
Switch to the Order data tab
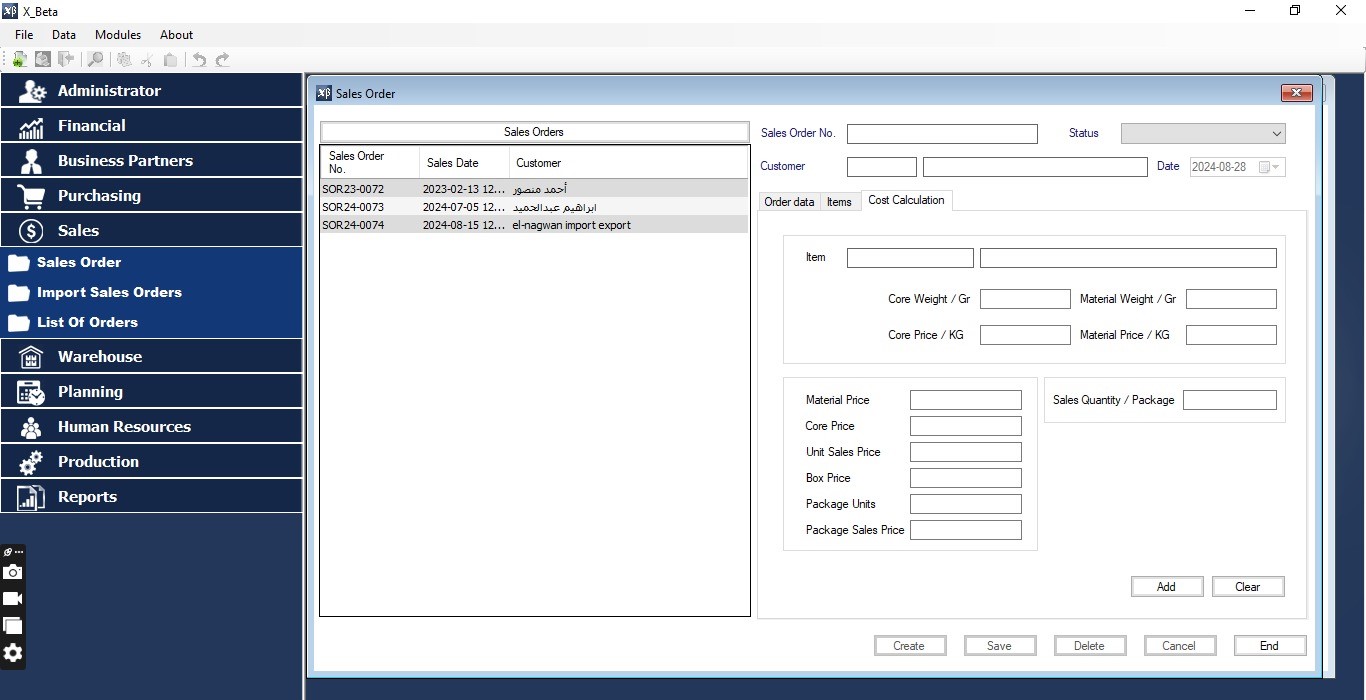(x=789, y=202)
